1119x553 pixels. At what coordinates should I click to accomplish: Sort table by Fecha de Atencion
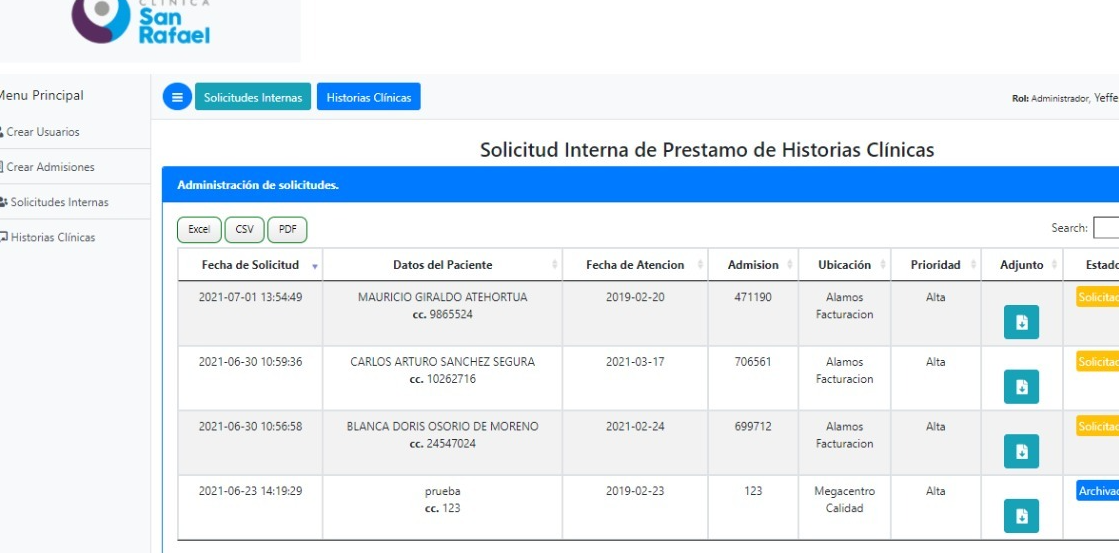tap(635, 265)
